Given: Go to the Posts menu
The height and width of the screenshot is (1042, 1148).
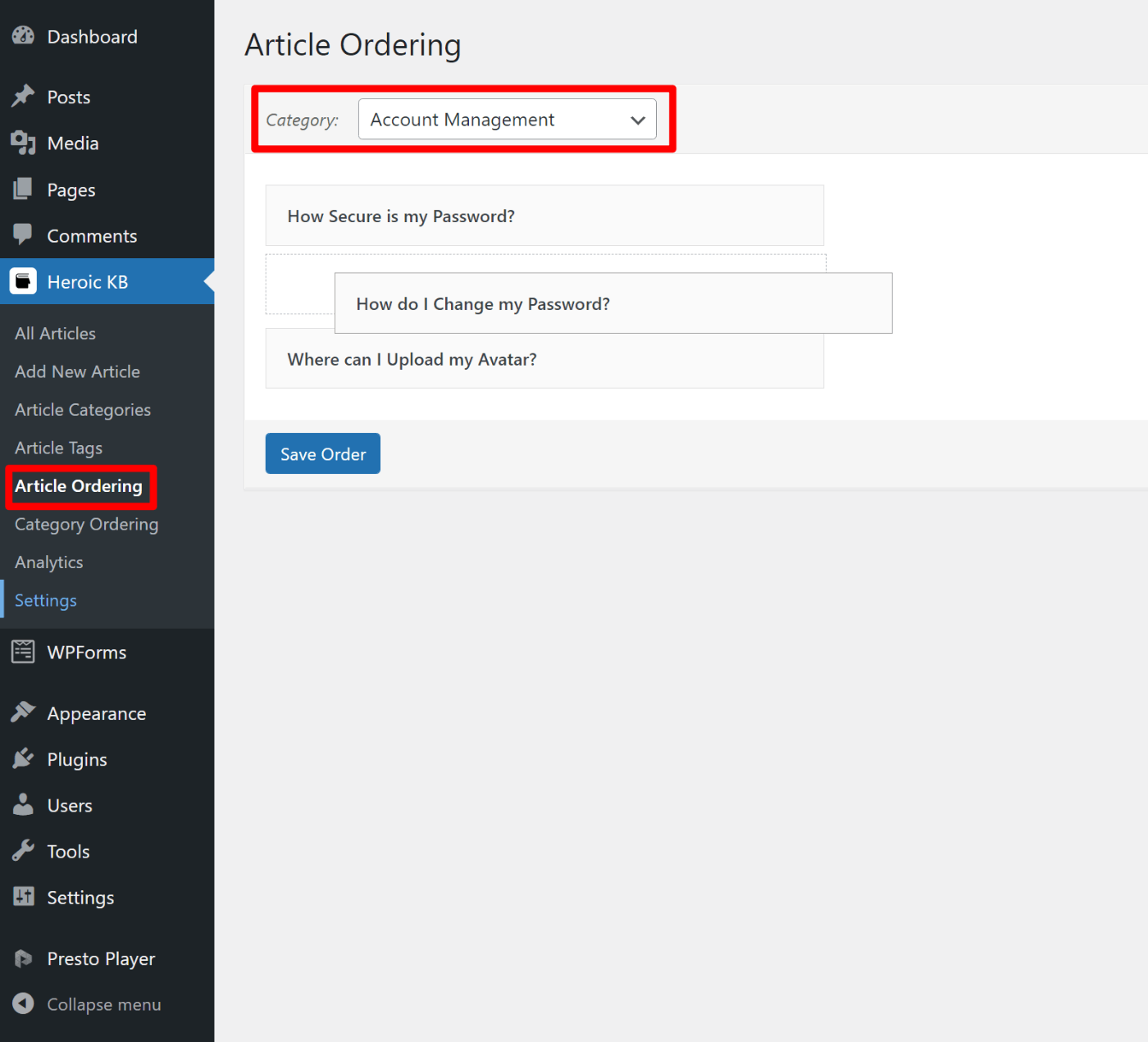Looking at the screenshot, I should tap(69, 98).
